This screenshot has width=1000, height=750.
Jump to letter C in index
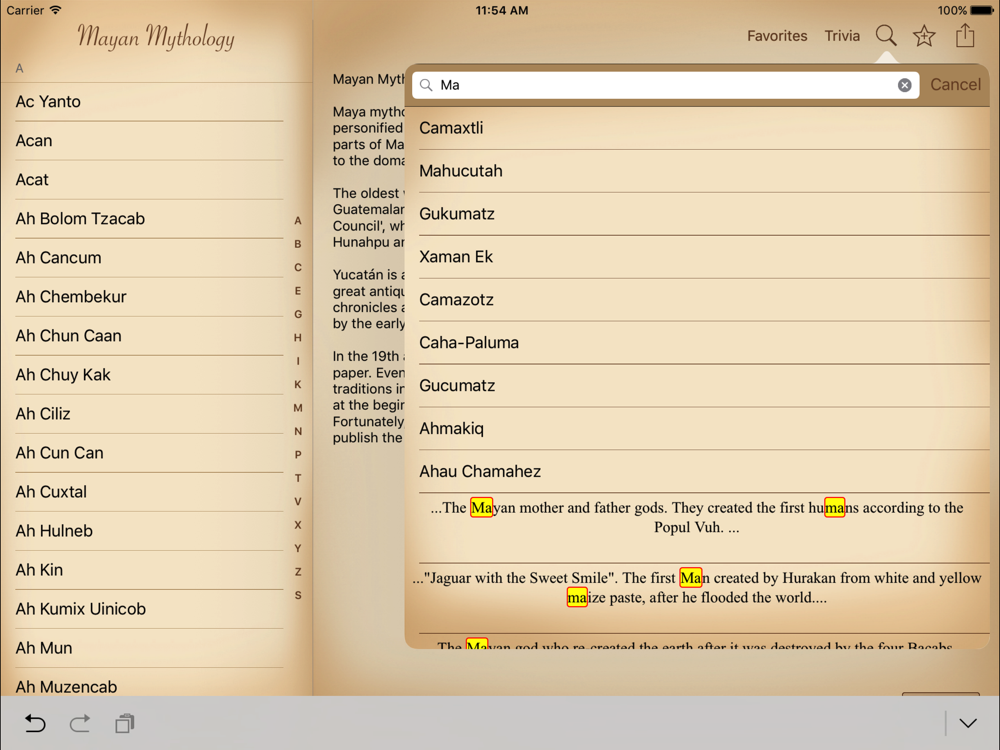pos(298,267)
